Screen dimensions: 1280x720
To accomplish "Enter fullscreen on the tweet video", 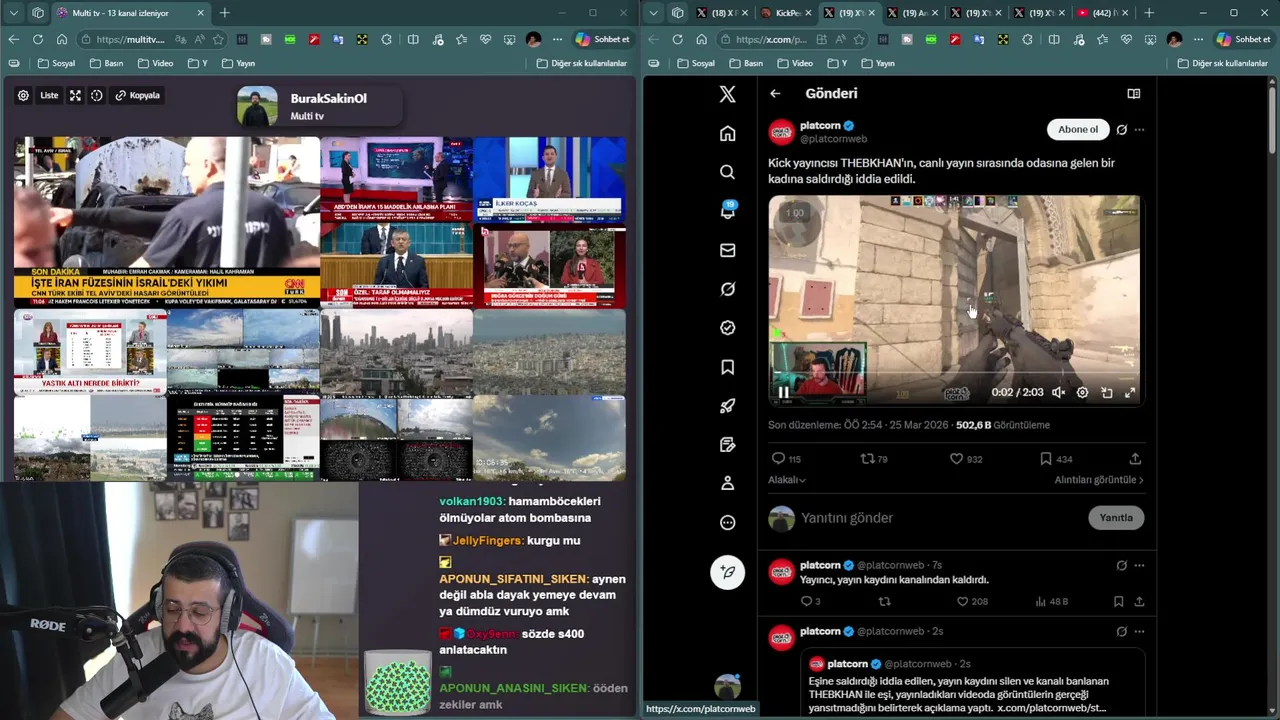I will coord(1130,393).
